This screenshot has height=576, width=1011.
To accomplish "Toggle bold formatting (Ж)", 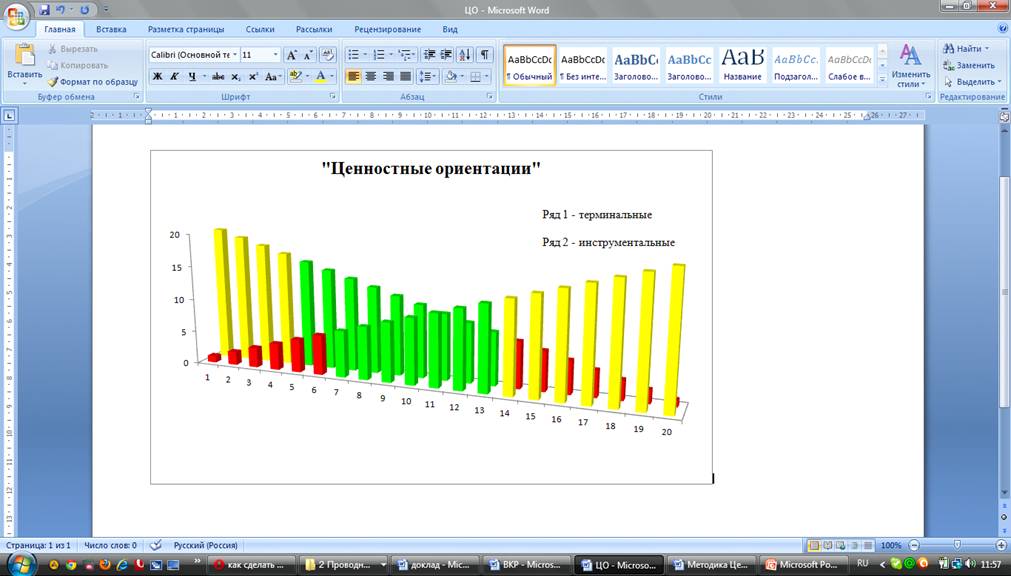I will (x=157, y=76).
